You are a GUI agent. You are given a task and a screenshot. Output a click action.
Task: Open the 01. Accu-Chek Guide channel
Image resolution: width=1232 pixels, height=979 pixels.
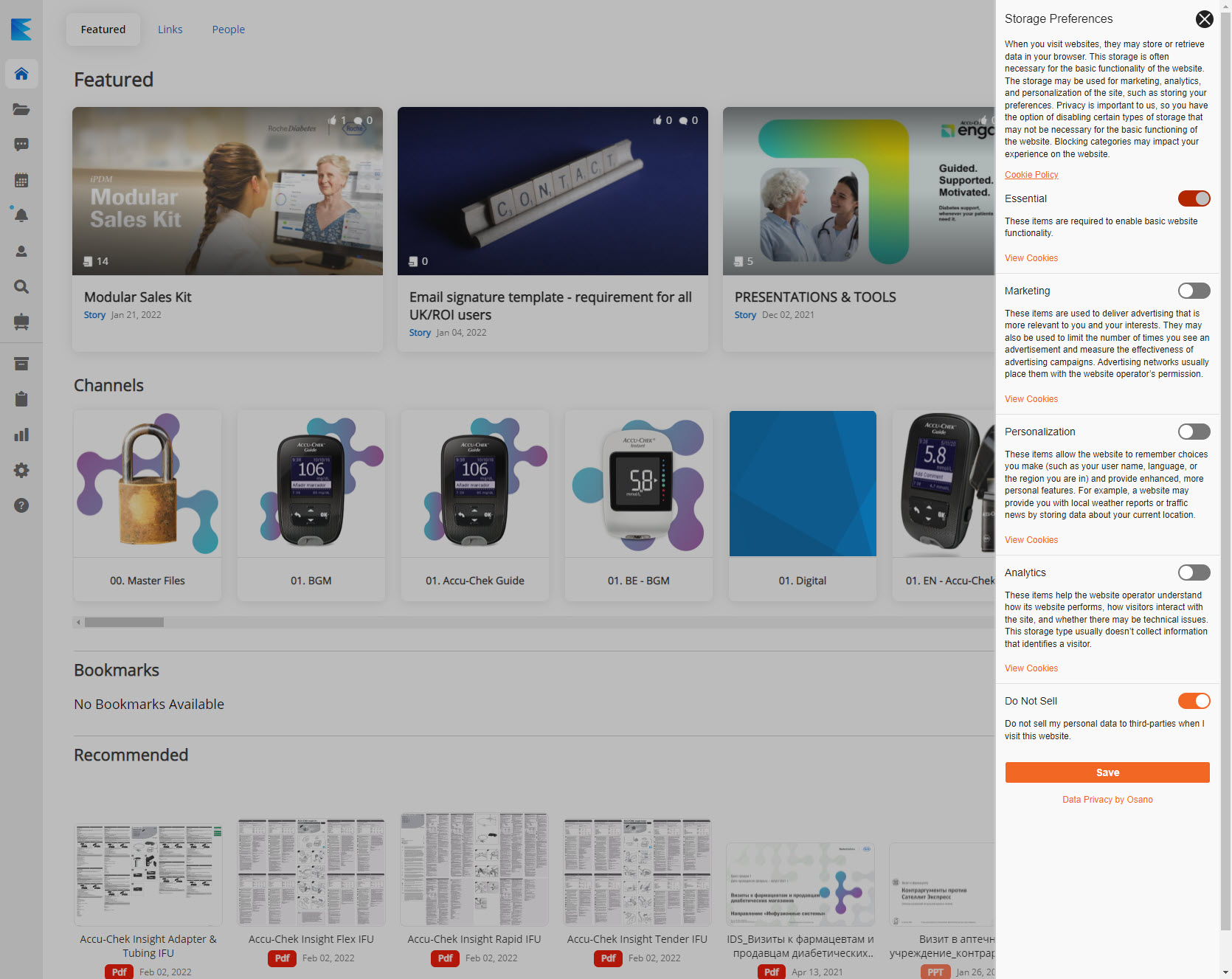(475, 505)
